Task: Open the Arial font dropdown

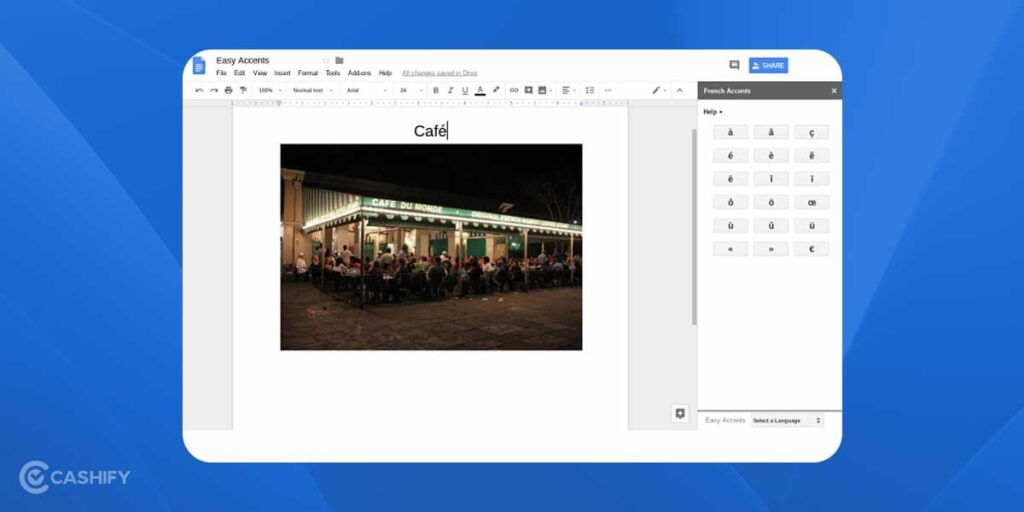Action: tap(366, 90)
